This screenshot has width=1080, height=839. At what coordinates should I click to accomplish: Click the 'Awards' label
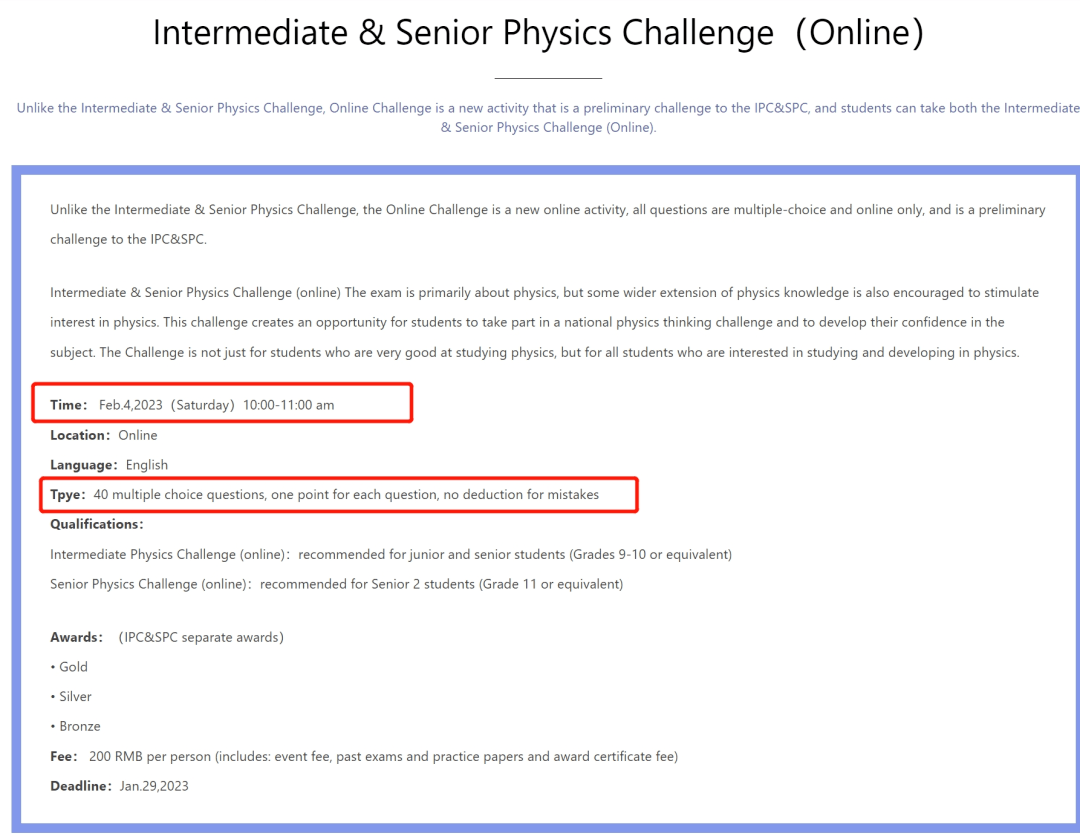coord(76,637)
